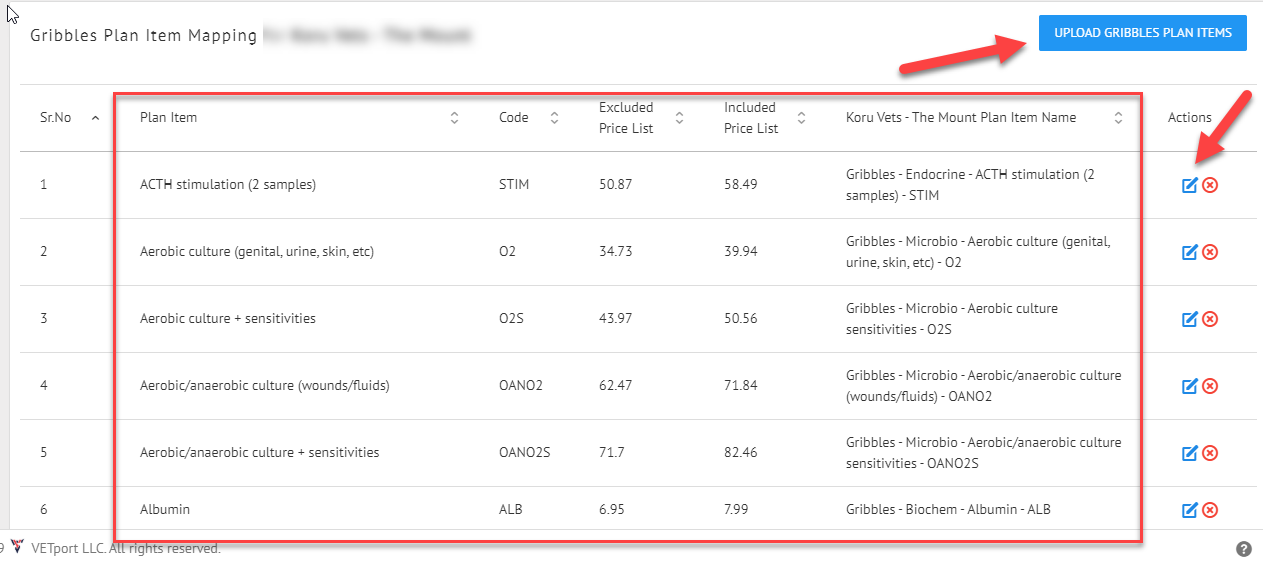Sort by Code column arrows
1263x563 pixels.
pos(554,118)
